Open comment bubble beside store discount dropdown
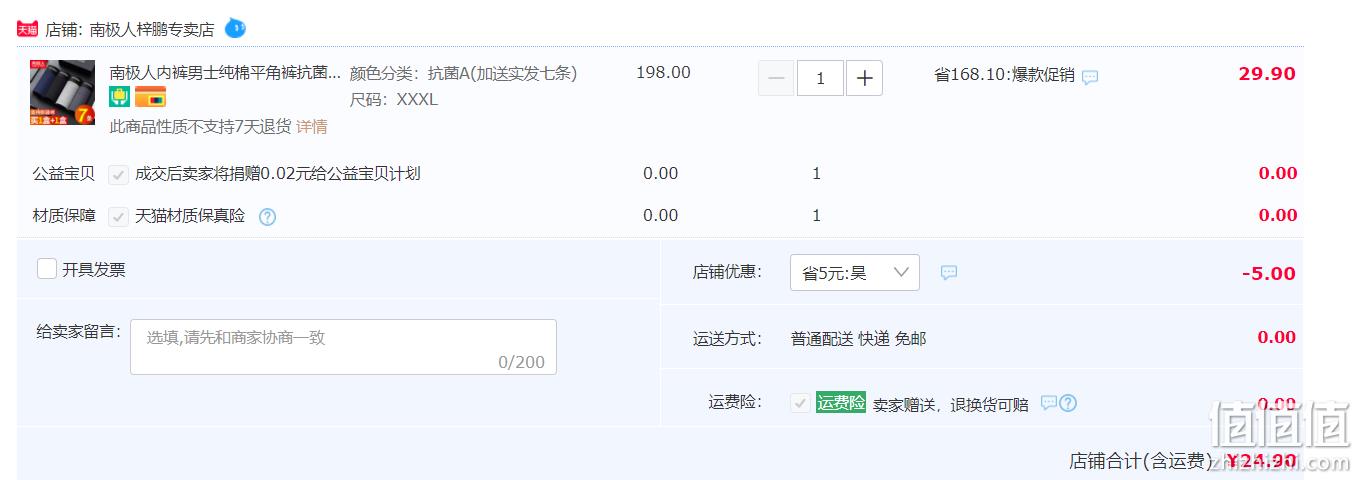 [x=949, y=272]
